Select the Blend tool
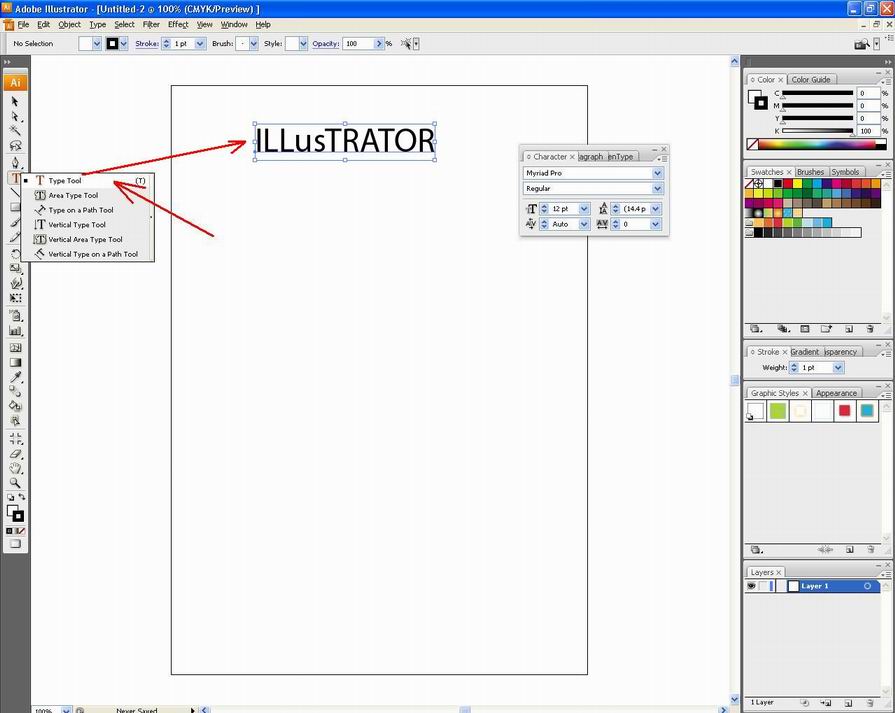This screenshot has width=895, height=713. click(x=15, y=392)
